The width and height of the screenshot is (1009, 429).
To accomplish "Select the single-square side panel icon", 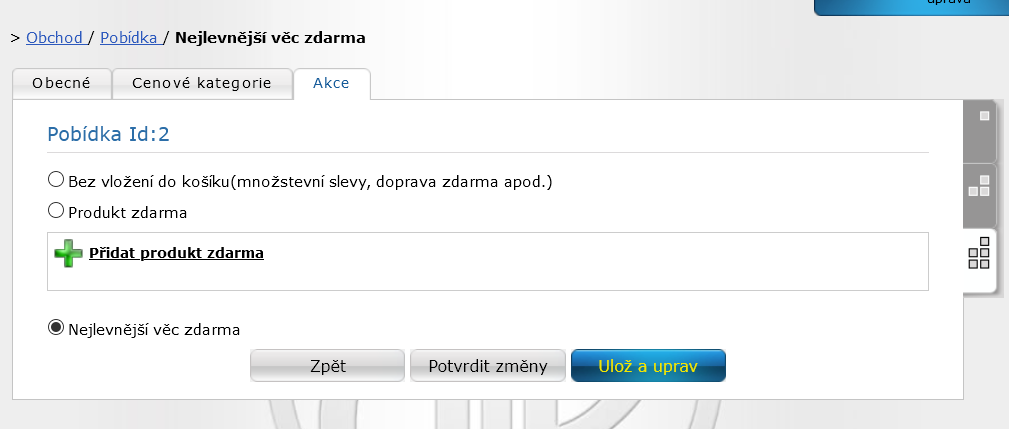I will [x=984, y=116].
